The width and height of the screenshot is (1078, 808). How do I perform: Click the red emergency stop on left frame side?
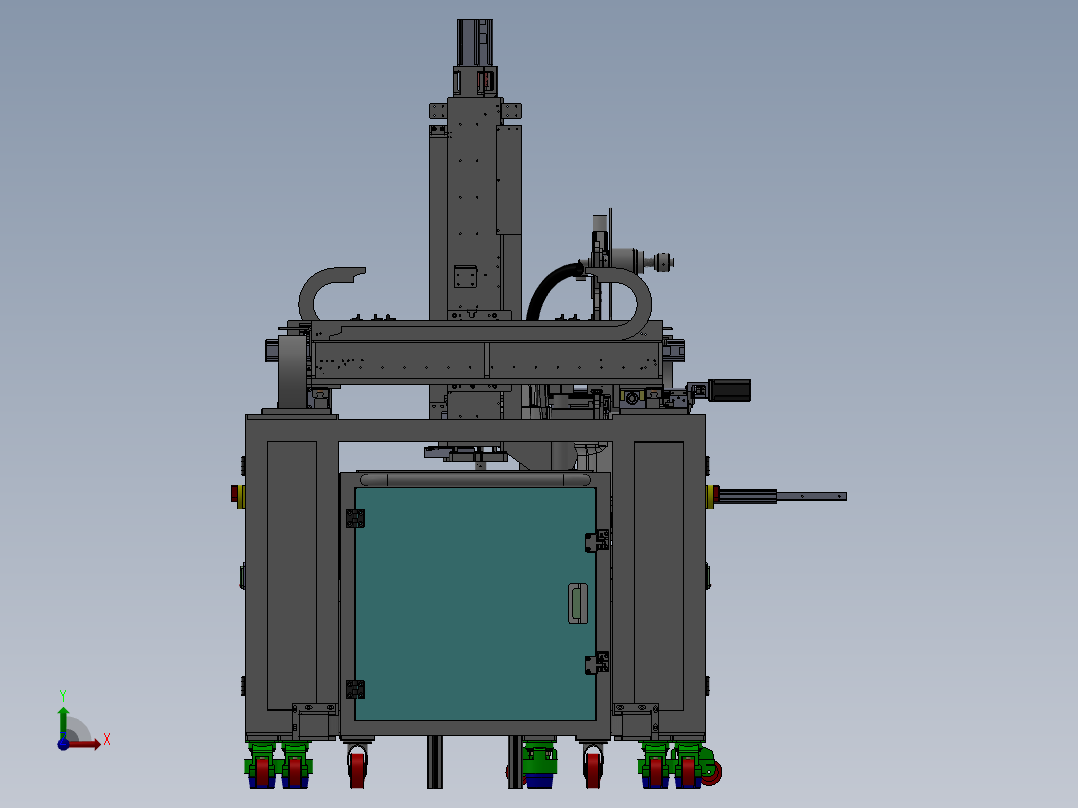[234, 494]
